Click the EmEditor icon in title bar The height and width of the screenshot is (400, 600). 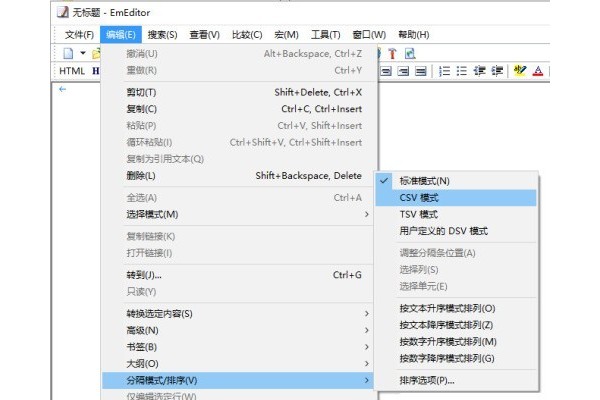click(63, 12)
